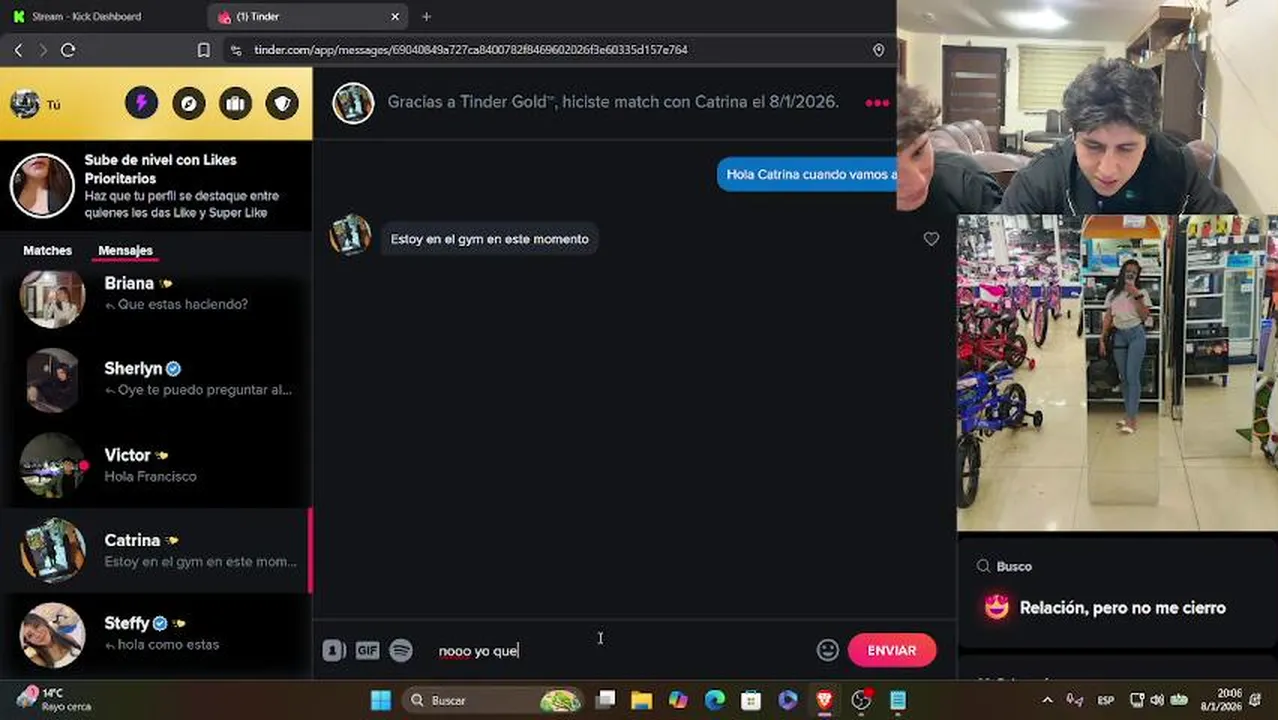Viewport: 1278px width, 720px height.
Task: Send the message with ENVIAR button
Action: (892, 650)
